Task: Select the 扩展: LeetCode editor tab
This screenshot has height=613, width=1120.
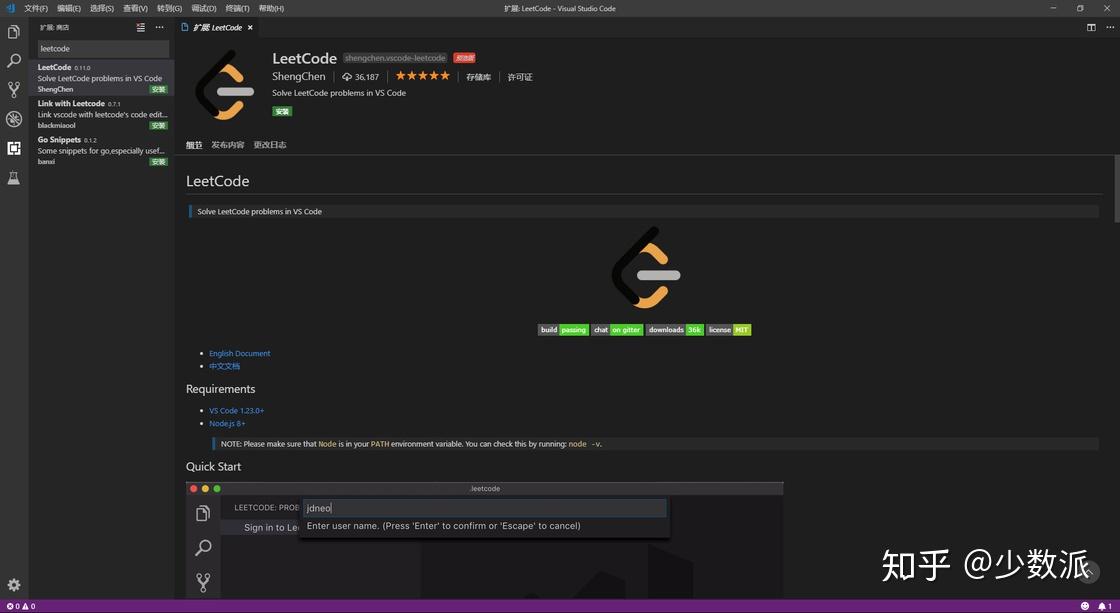Action: tap(217, 27)
